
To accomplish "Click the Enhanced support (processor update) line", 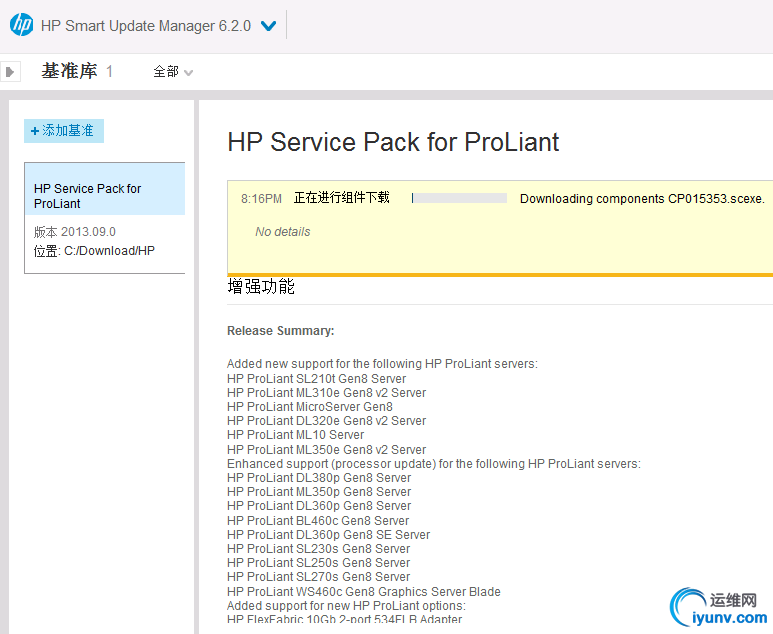I will (434, 464).
